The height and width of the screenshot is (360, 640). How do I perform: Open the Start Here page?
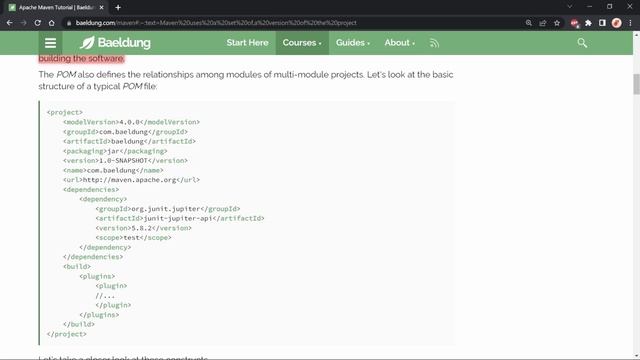[x=247, y=42]
